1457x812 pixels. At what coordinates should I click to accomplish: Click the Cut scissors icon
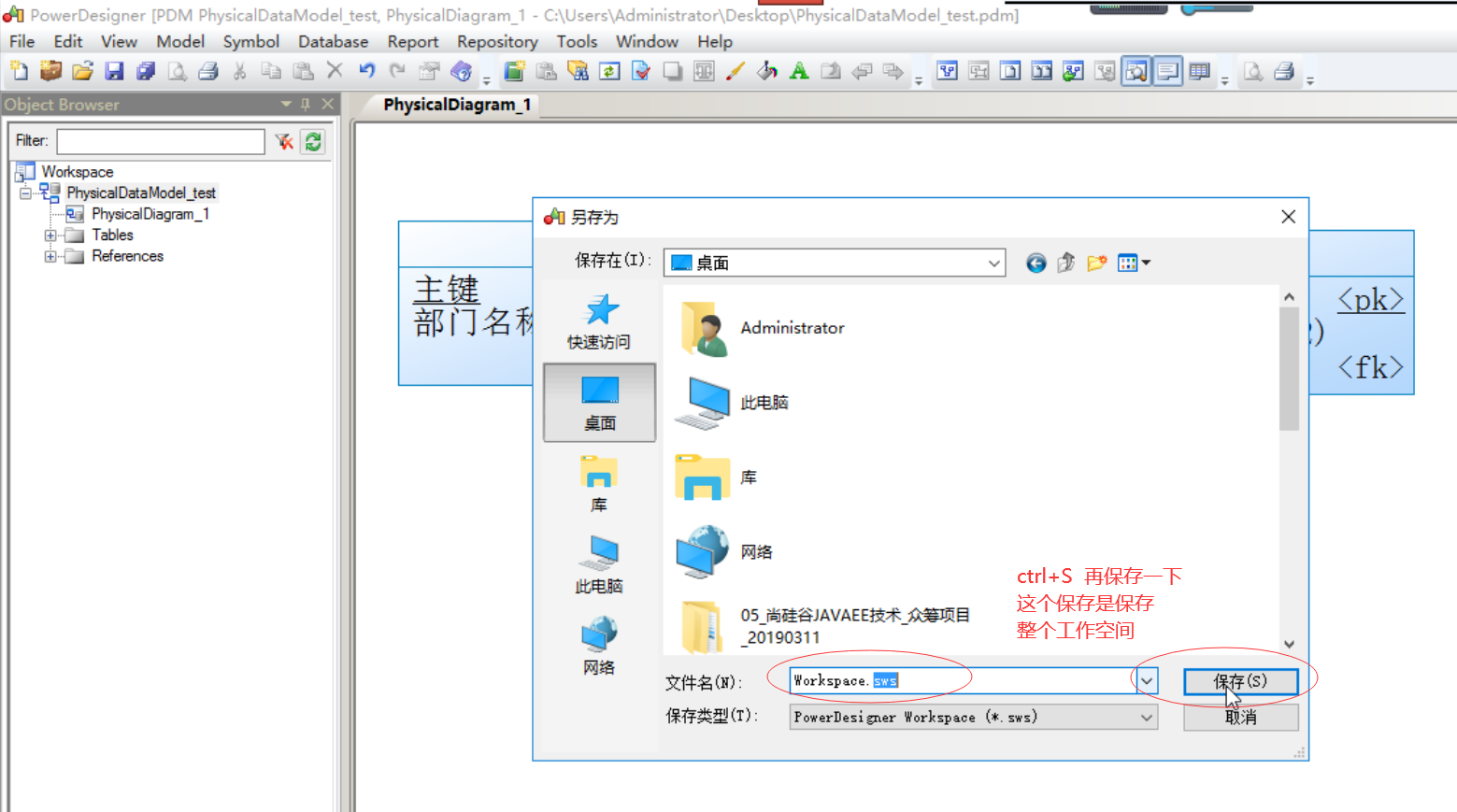[240, 71]
